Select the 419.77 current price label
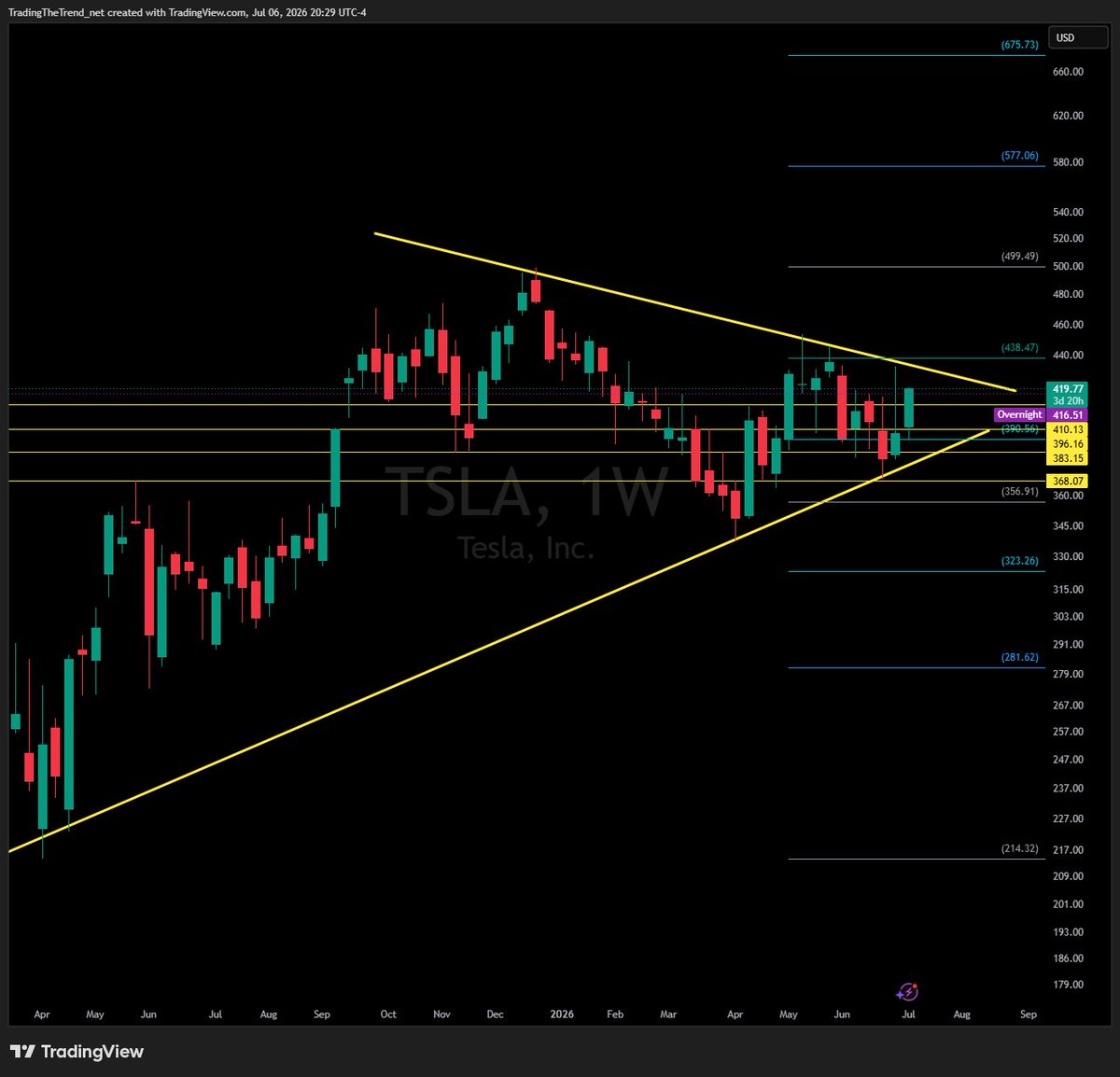 pyautogui.click(x=1068, y=388)
